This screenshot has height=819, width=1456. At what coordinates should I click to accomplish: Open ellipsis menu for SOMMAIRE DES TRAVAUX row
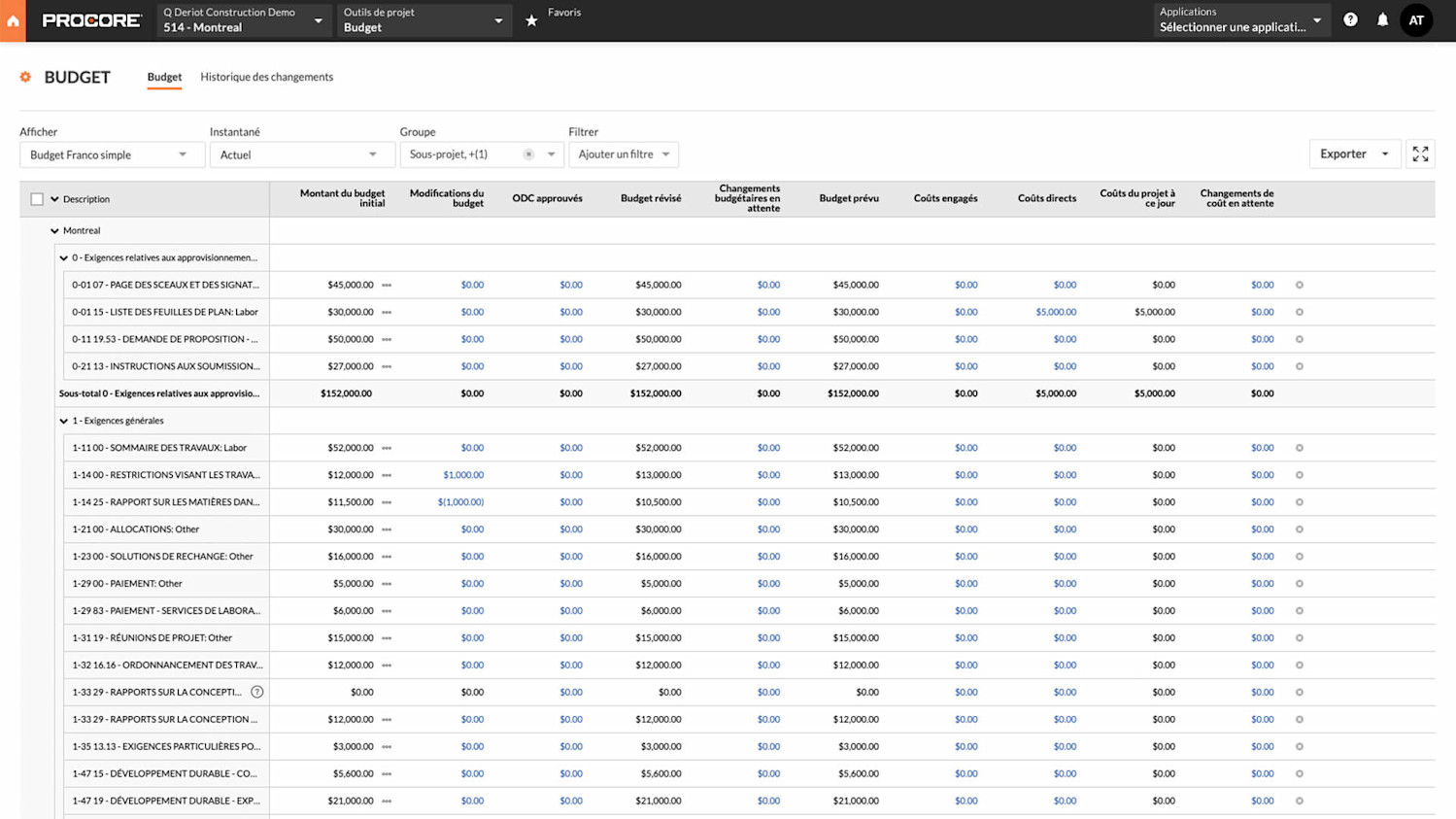coord(387,448)
